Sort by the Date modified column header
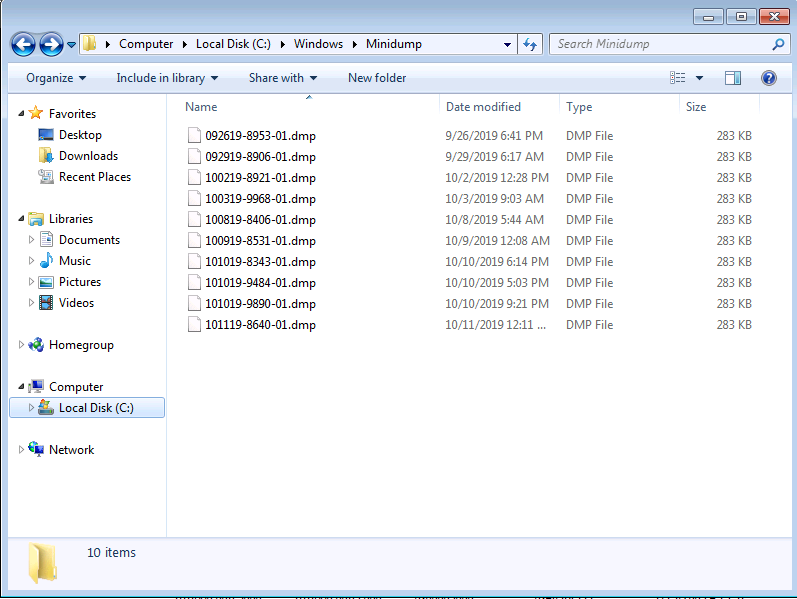The height and width of the screenshot is (599, 797). (483, 107)
